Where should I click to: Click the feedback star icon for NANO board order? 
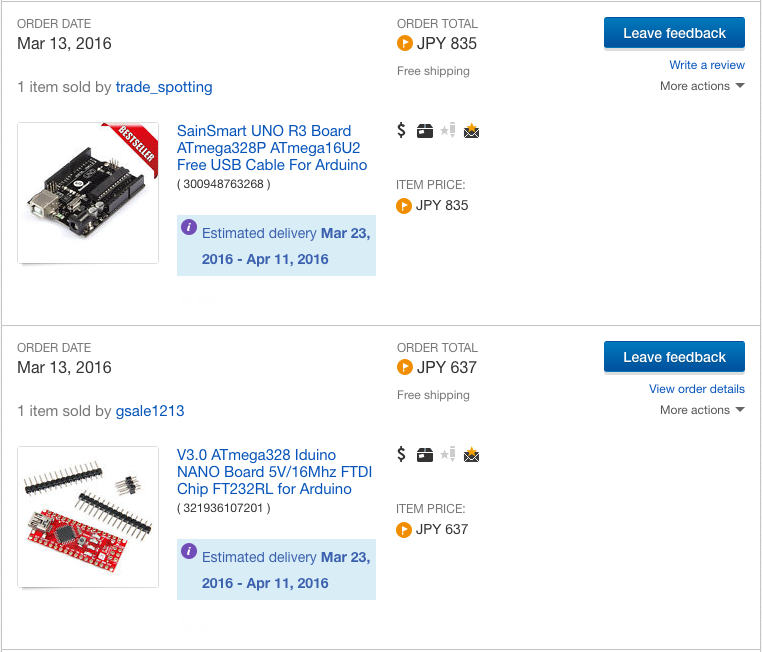447,454
